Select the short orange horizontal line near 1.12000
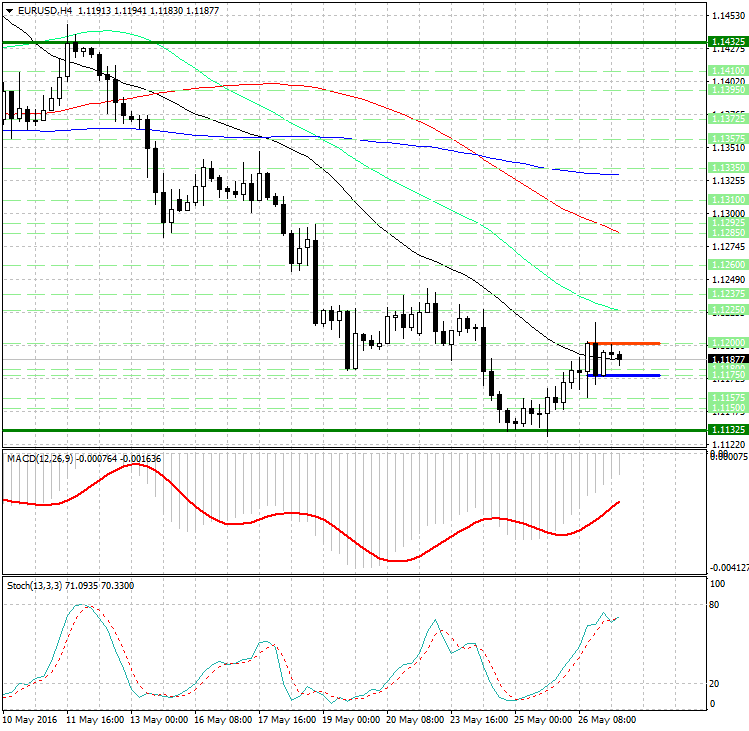Screen dimensions: 749x731 click(x=624, y=344)
